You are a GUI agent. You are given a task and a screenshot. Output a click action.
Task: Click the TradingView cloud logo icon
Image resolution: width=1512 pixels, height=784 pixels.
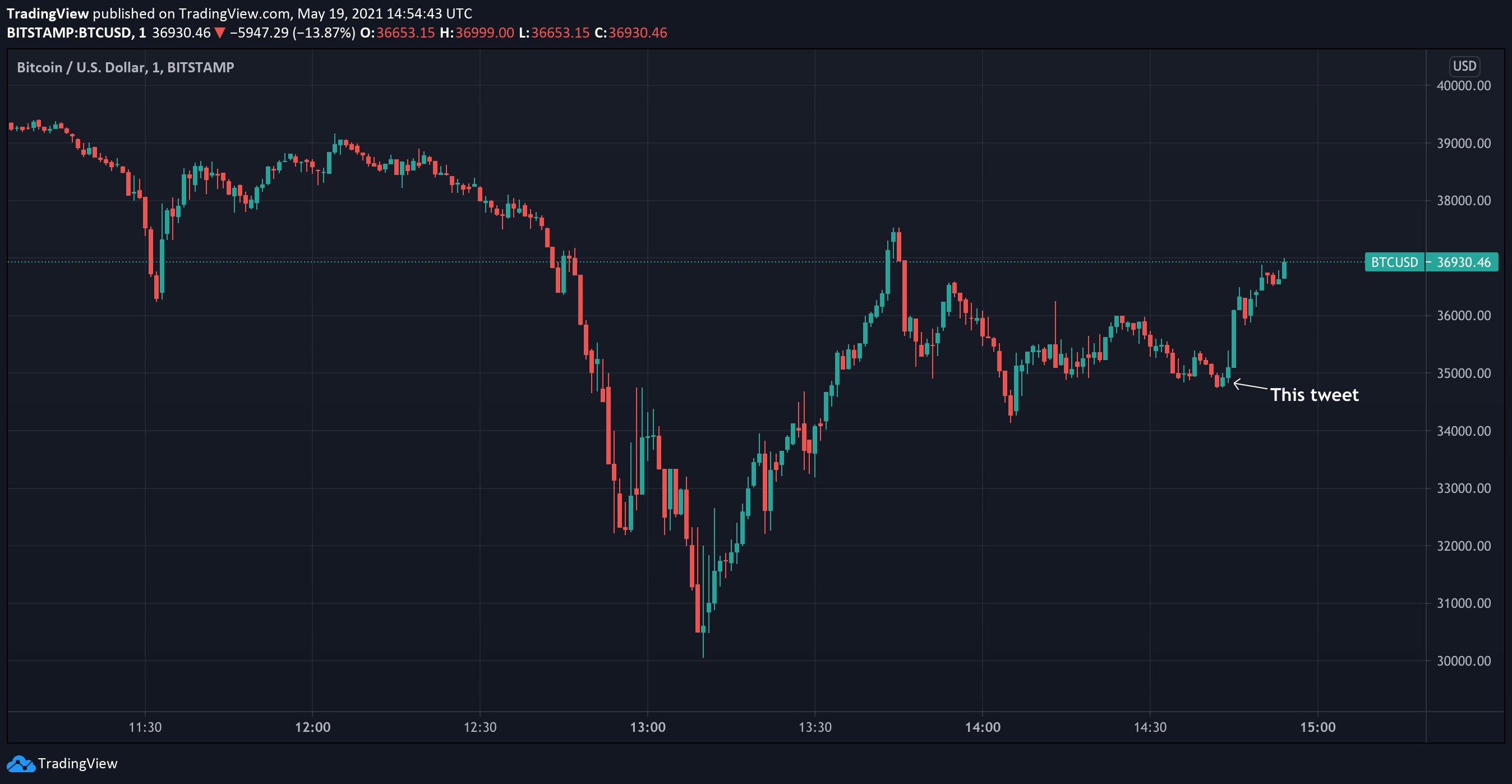[x=21, y=763]
